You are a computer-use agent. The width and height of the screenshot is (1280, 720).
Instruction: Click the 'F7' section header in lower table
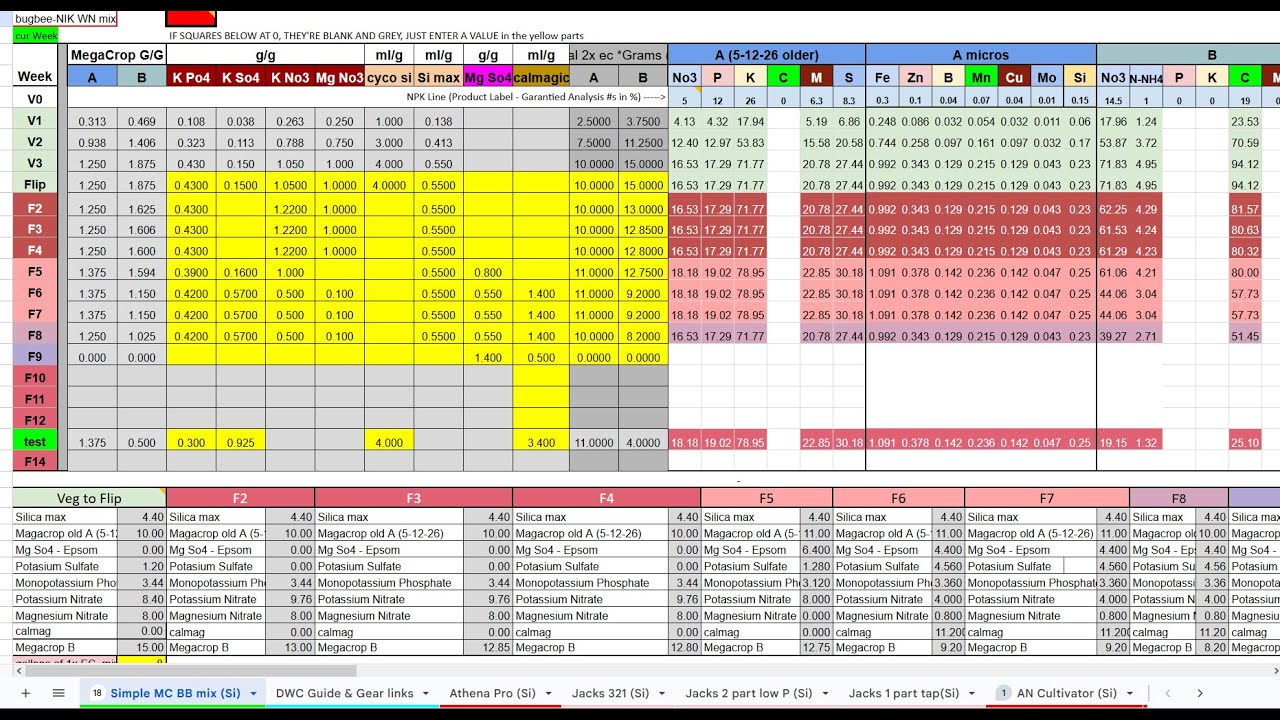tap(1047, 498)
